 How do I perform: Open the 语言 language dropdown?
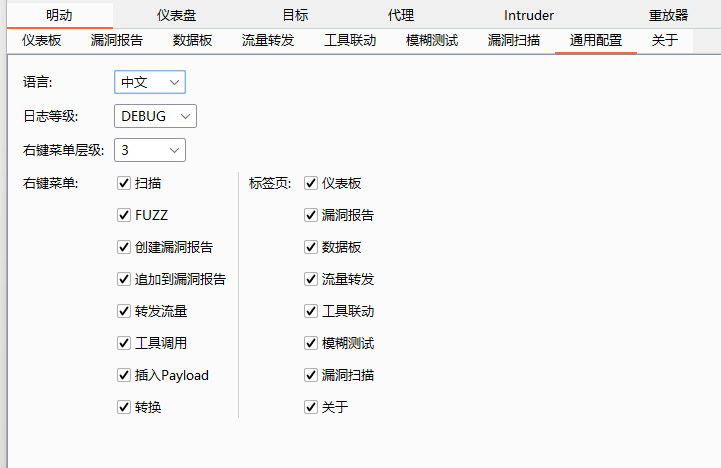coord(150,82)
